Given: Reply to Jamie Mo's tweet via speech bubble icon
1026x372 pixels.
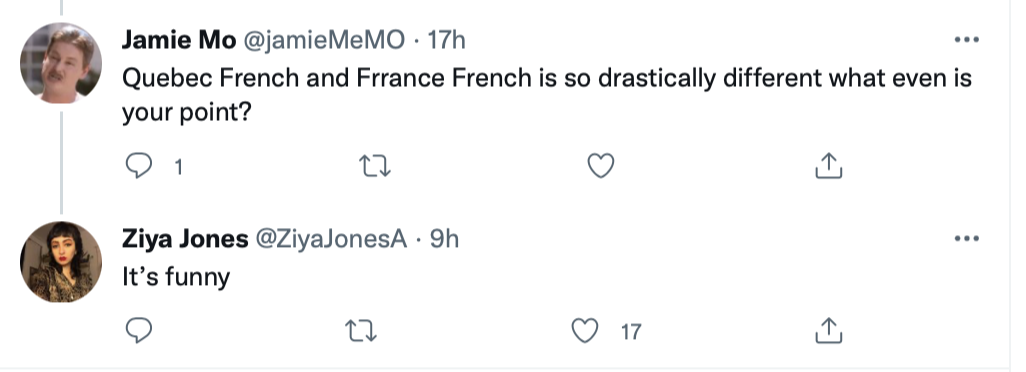Looking at the screenshot, I should 138,166.
